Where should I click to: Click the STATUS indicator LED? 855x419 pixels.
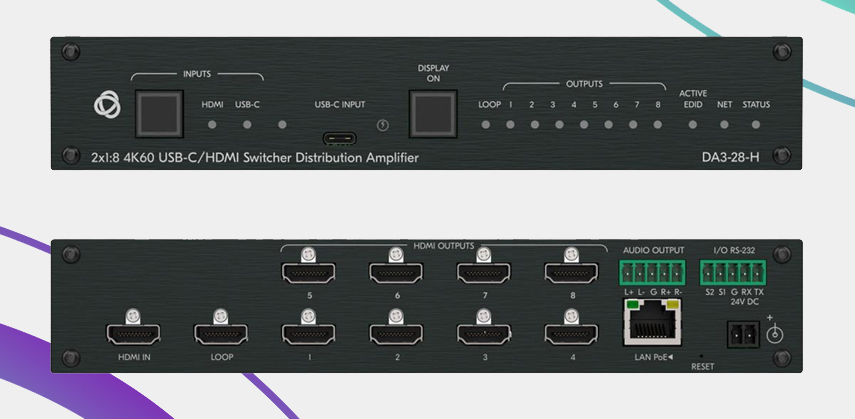[x=756, y=124]
